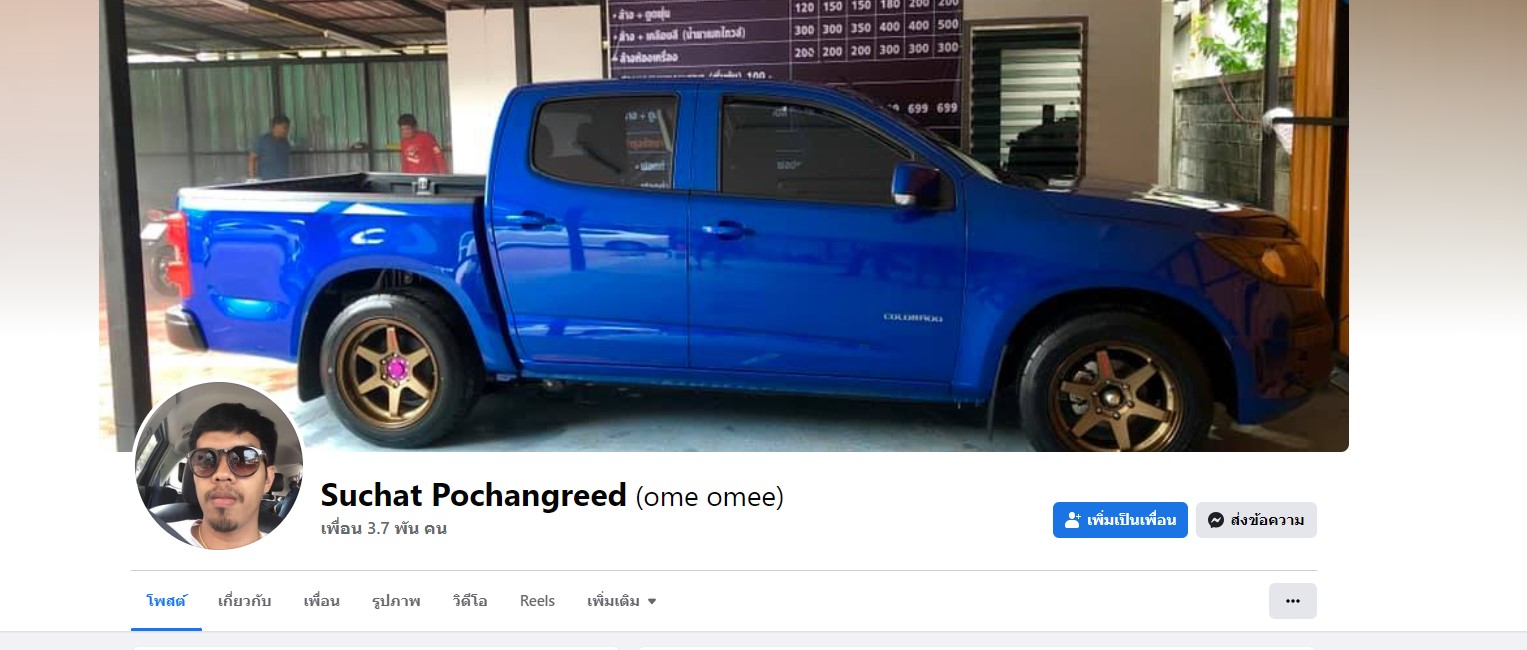Click the Suchat Pochangreed profile name
This screenshot has width=1527, height=650.
[474, 495]
